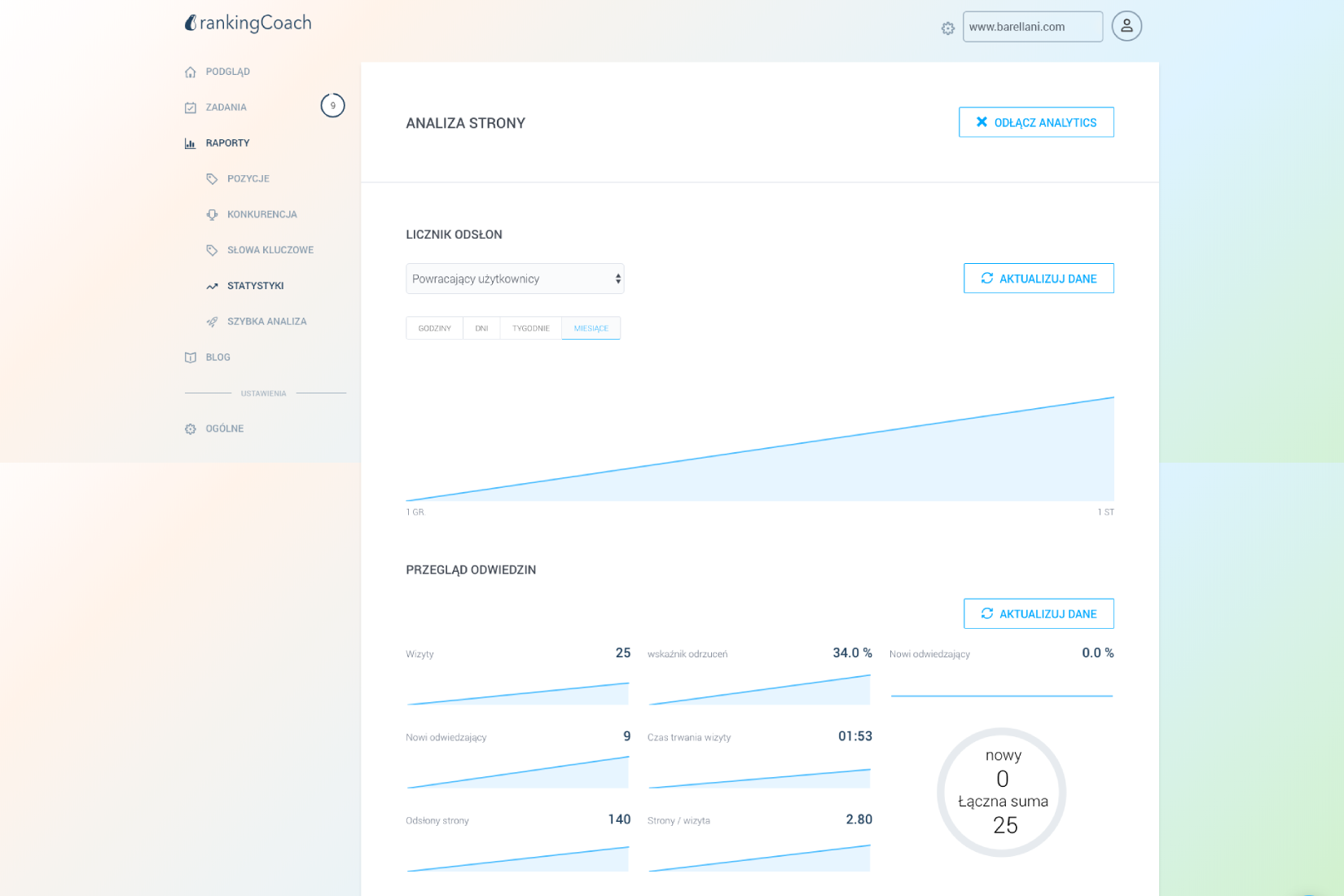Open Słowa Kluczowe in the sidebar
This screenshot has height=896, width=1344.
coord(270,250)
